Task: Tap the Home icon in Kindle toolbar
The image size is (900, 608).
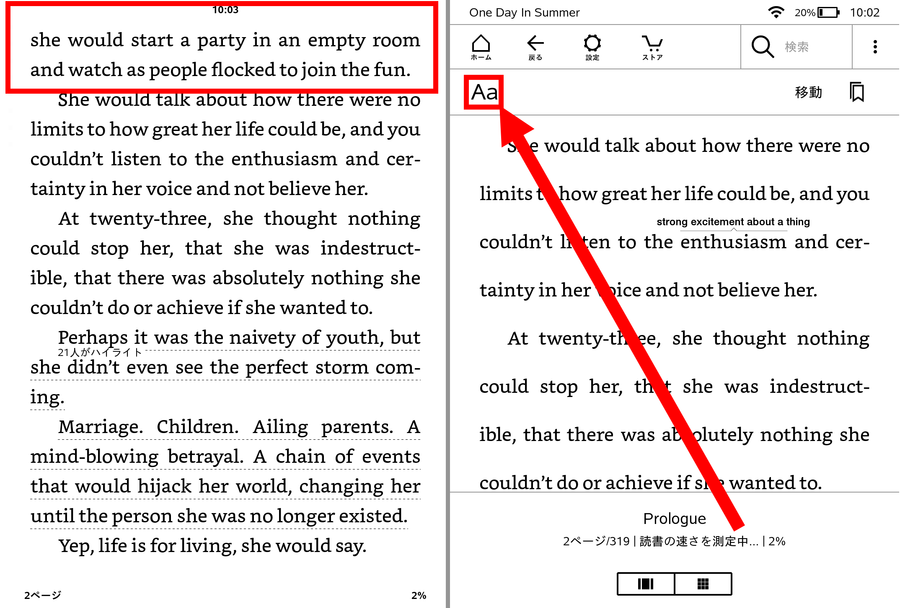Action: (x=481, y=47)
